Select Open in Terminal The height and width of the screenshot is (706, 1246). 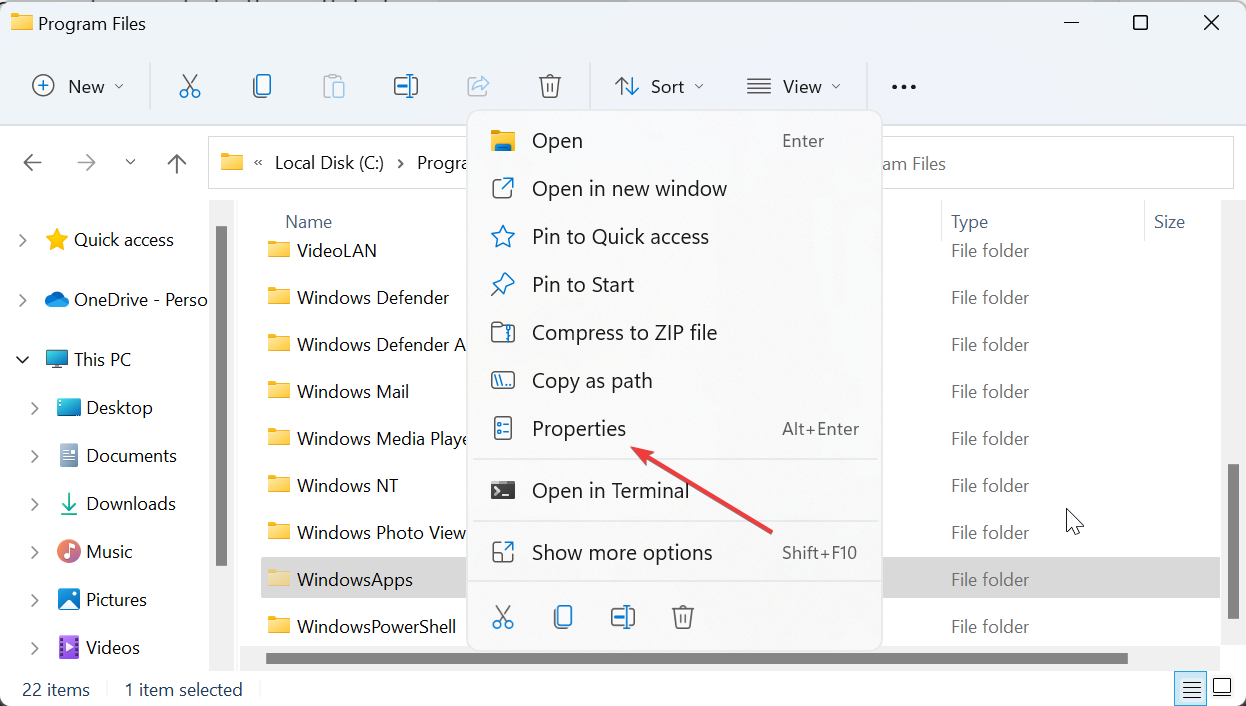(x=611, y=490)
